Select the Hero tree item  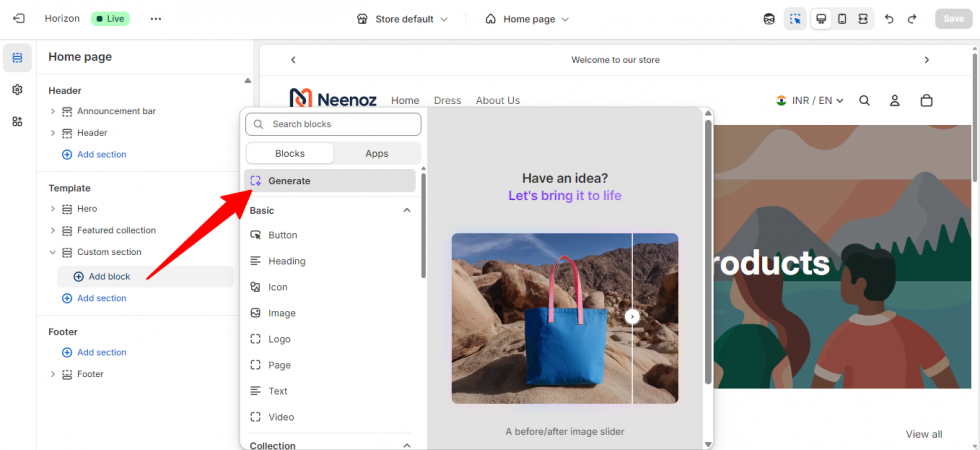click(87, 209)
